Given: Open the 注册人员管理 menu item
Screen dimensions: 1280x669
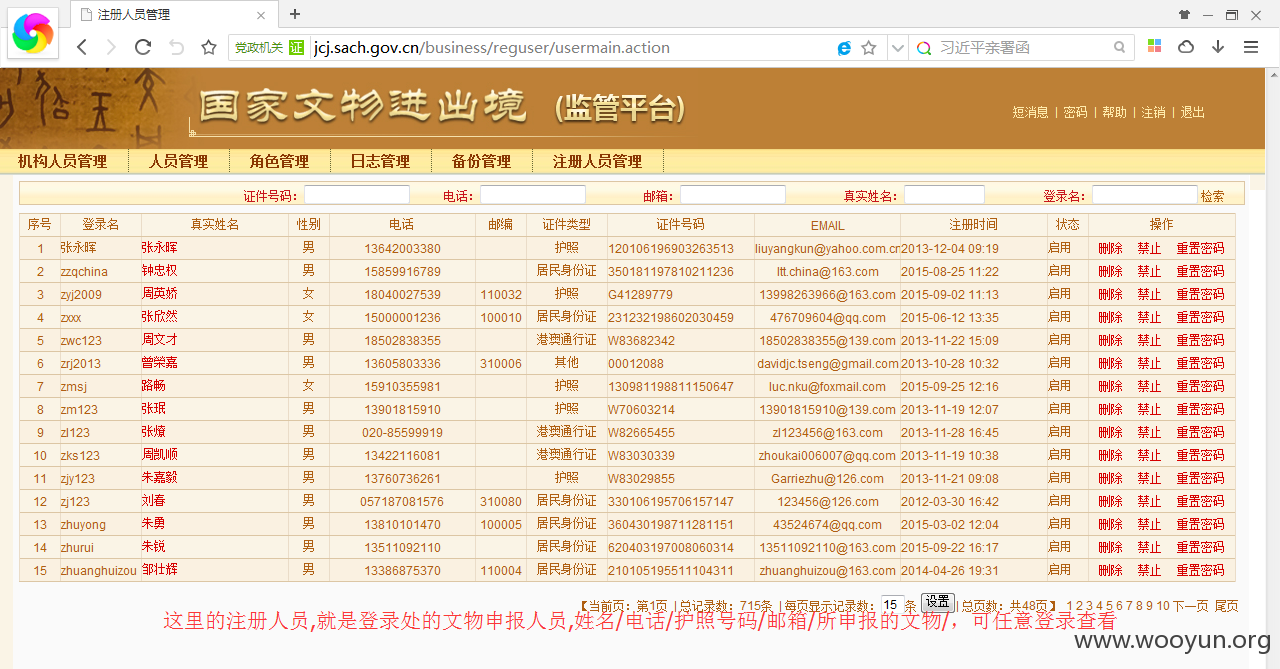Looking at the screenshot, I should 598,161.
